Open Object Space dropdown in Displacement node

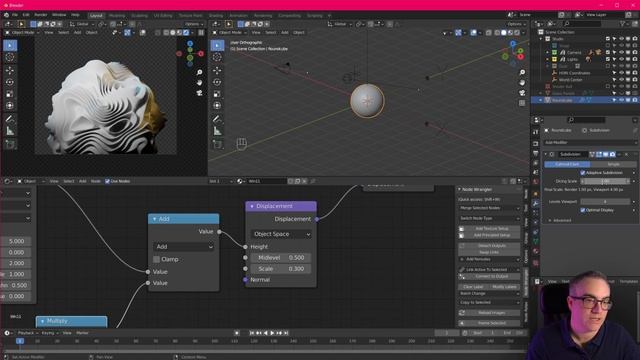pyautogui.click(x=281, y=234)
